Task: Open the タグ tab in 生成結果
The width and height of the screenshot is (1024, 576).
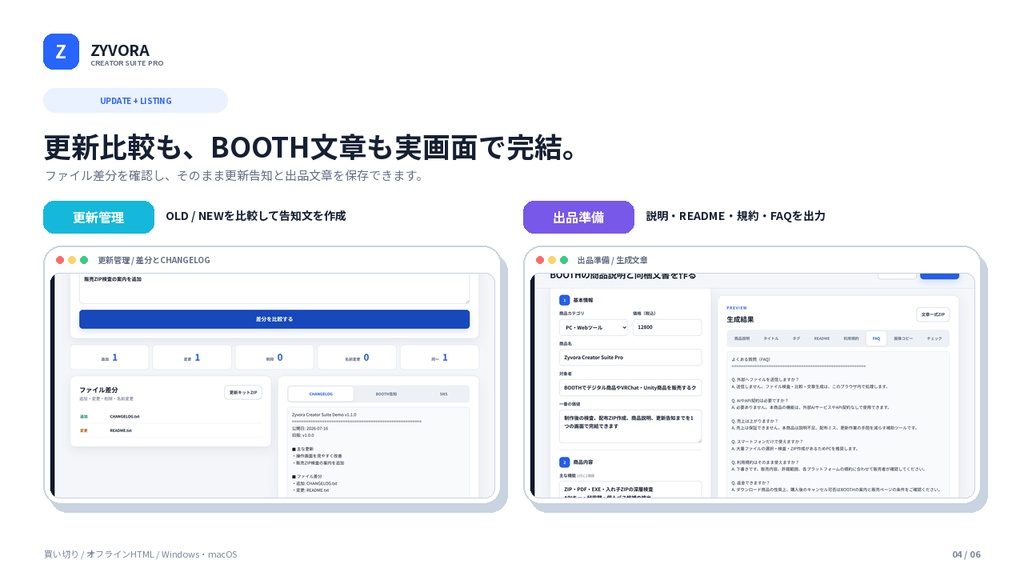Action: pyautogui.click(x=796, y=338)
